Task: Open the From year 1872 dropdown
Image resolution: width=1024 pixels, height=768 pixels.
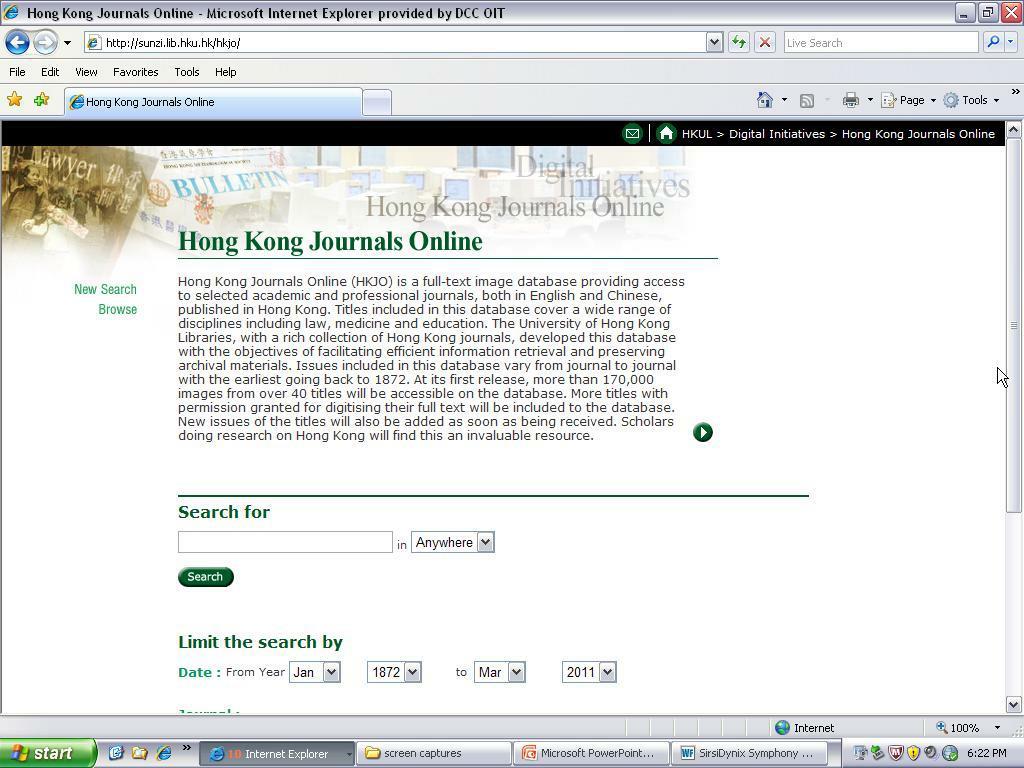Action: pyautogui.click(x=394, y=672)
